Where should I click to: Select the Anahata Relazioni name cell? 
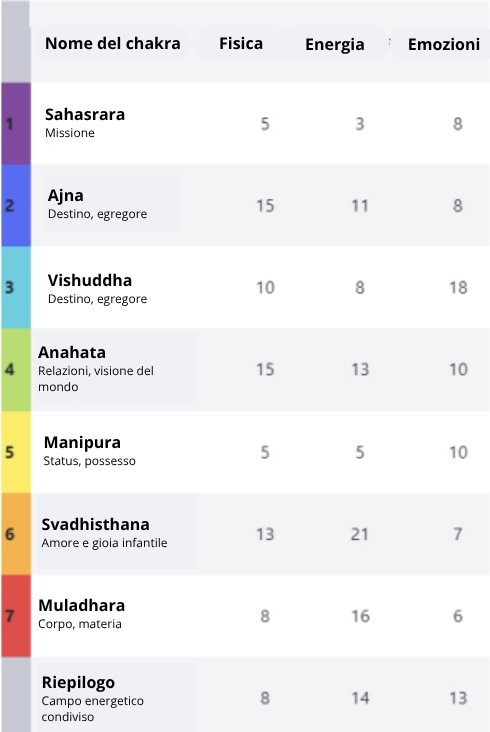tap(115, 369)
